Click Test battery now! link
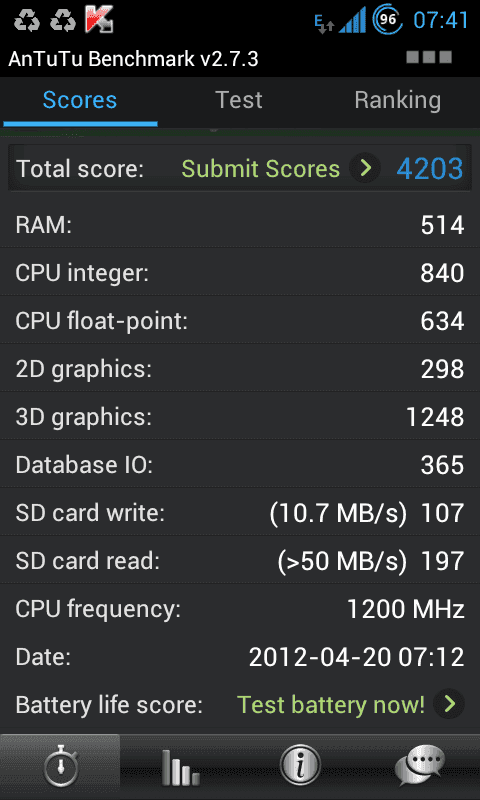 [x=331, y=705]
